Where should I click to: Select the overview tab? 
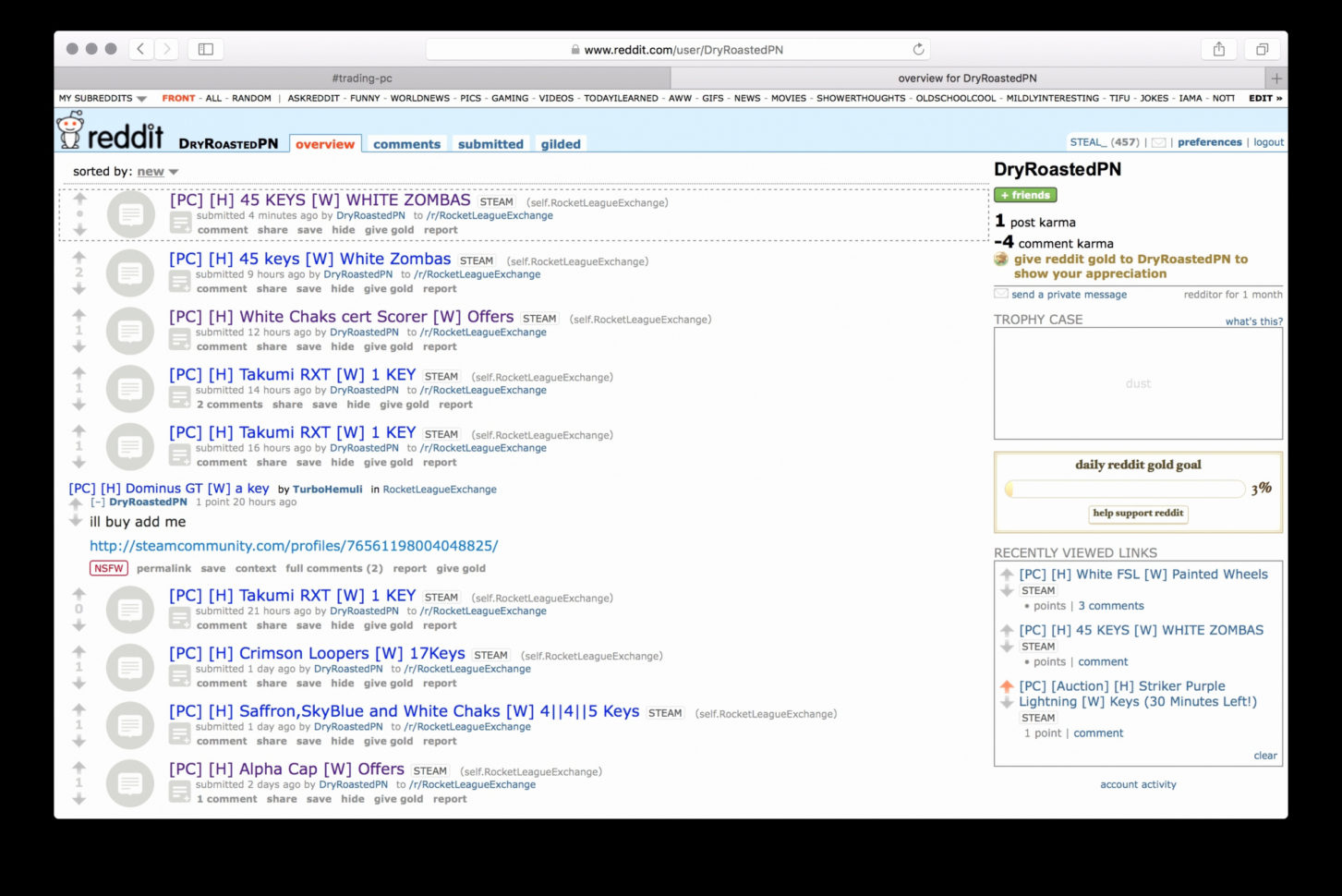(325, 144)
